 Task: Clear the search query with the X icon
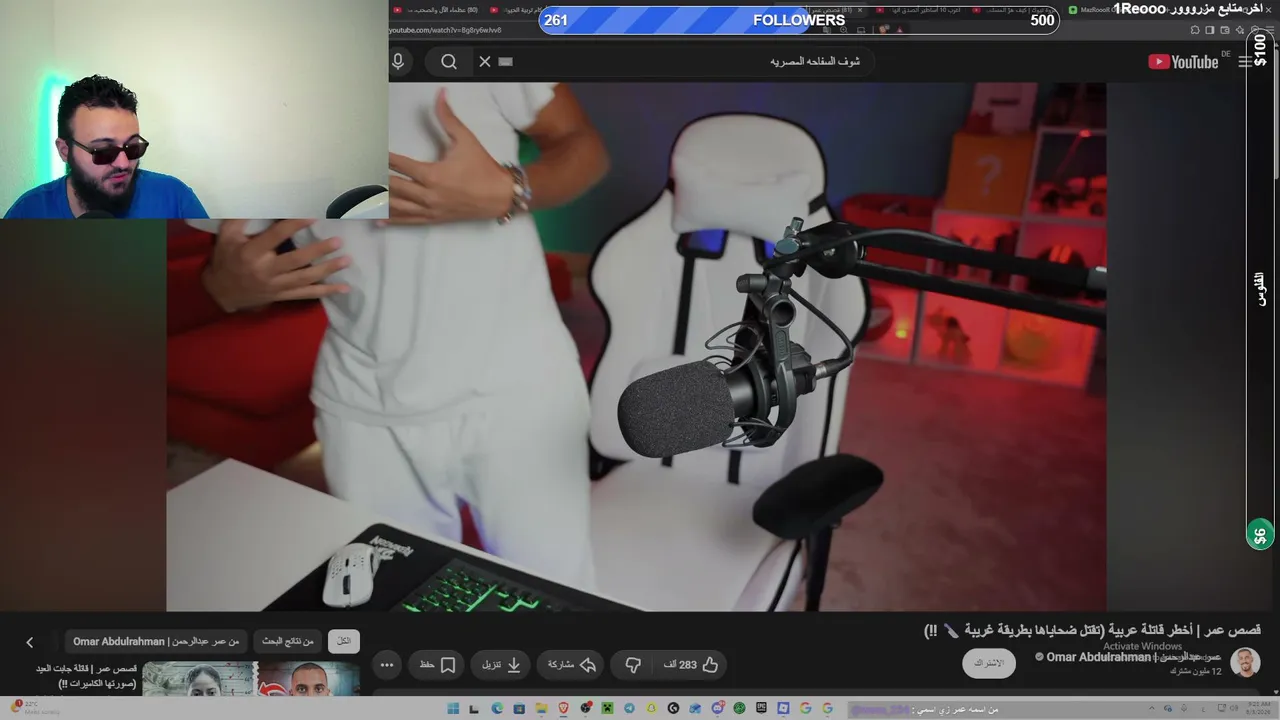pos(485,61)
